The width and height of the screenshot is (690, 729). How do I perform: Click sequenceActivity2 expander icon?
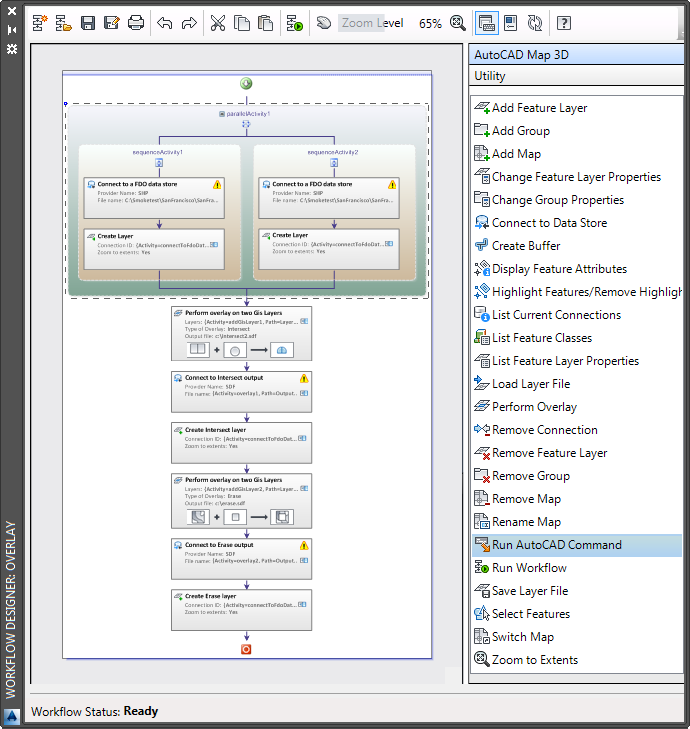[334, 163]
